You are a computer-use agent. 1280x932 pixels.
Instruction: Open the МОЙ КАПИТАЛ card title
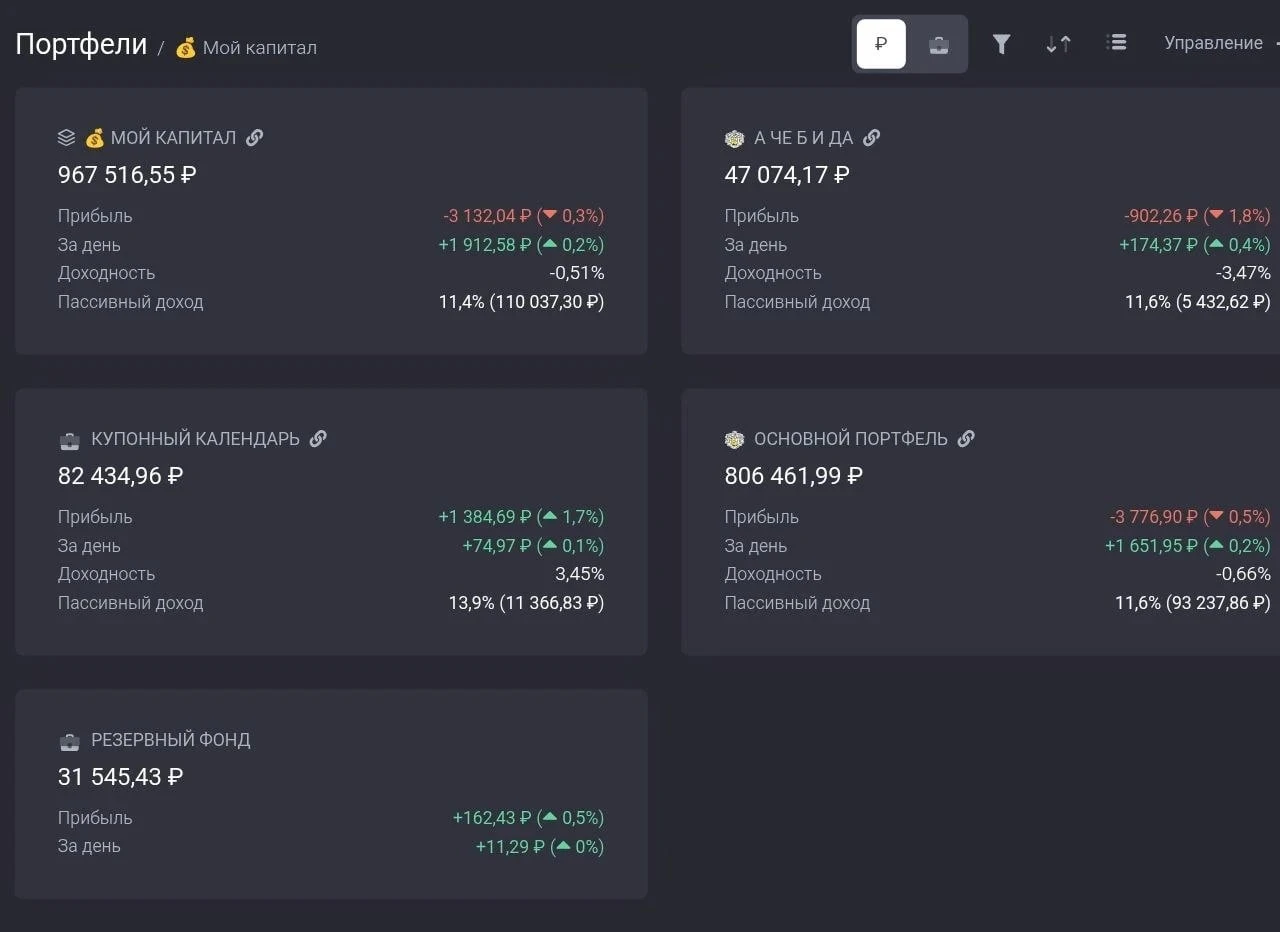[x=173, y=138]
